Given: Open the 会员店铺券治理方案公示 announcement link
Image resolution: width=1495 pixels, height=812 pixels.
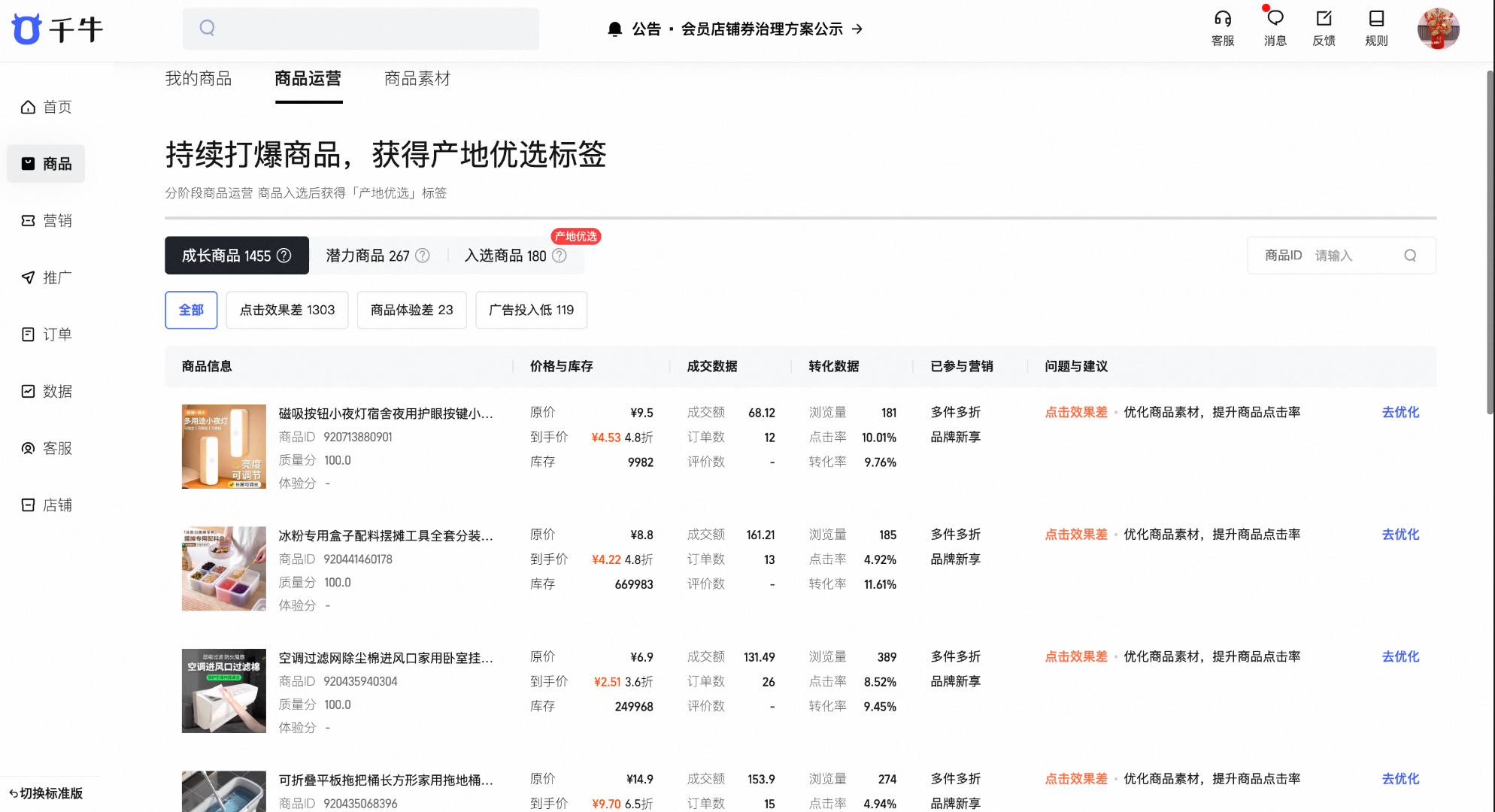Looking at the screenshot, I should (x=772, y=29).
